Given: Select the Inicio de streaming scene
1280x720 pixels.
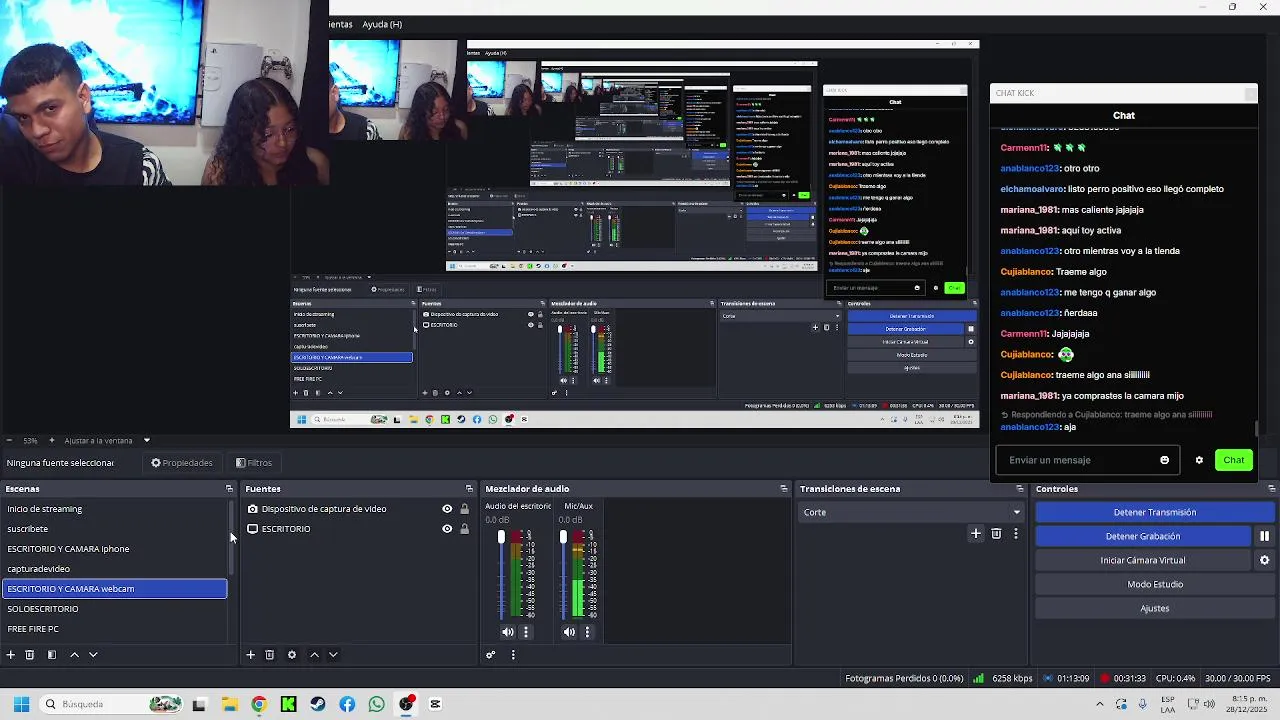Looking at the screenshot, I should click(114, 509).
